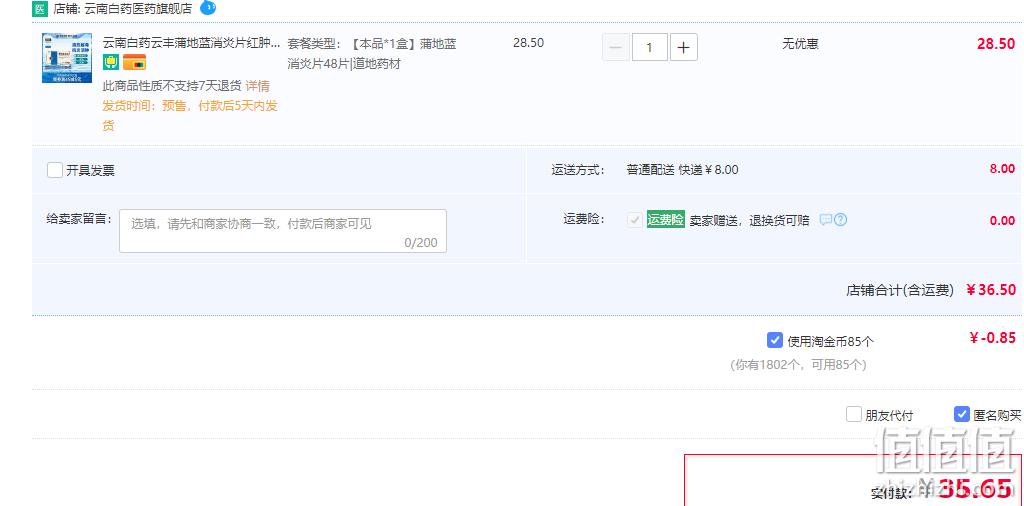Click the store total ¥36.50

pyautogui.click(x=991, y=289)
